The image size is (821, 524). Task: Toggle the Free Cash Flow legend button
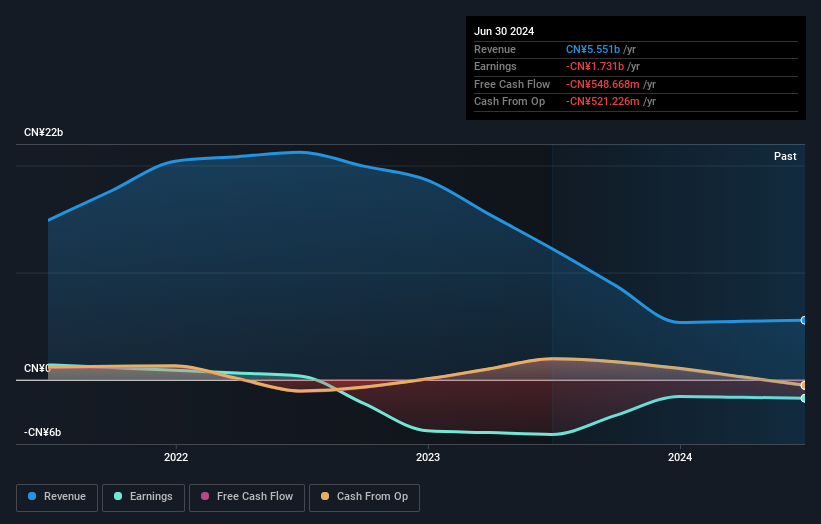coord(247,497)
